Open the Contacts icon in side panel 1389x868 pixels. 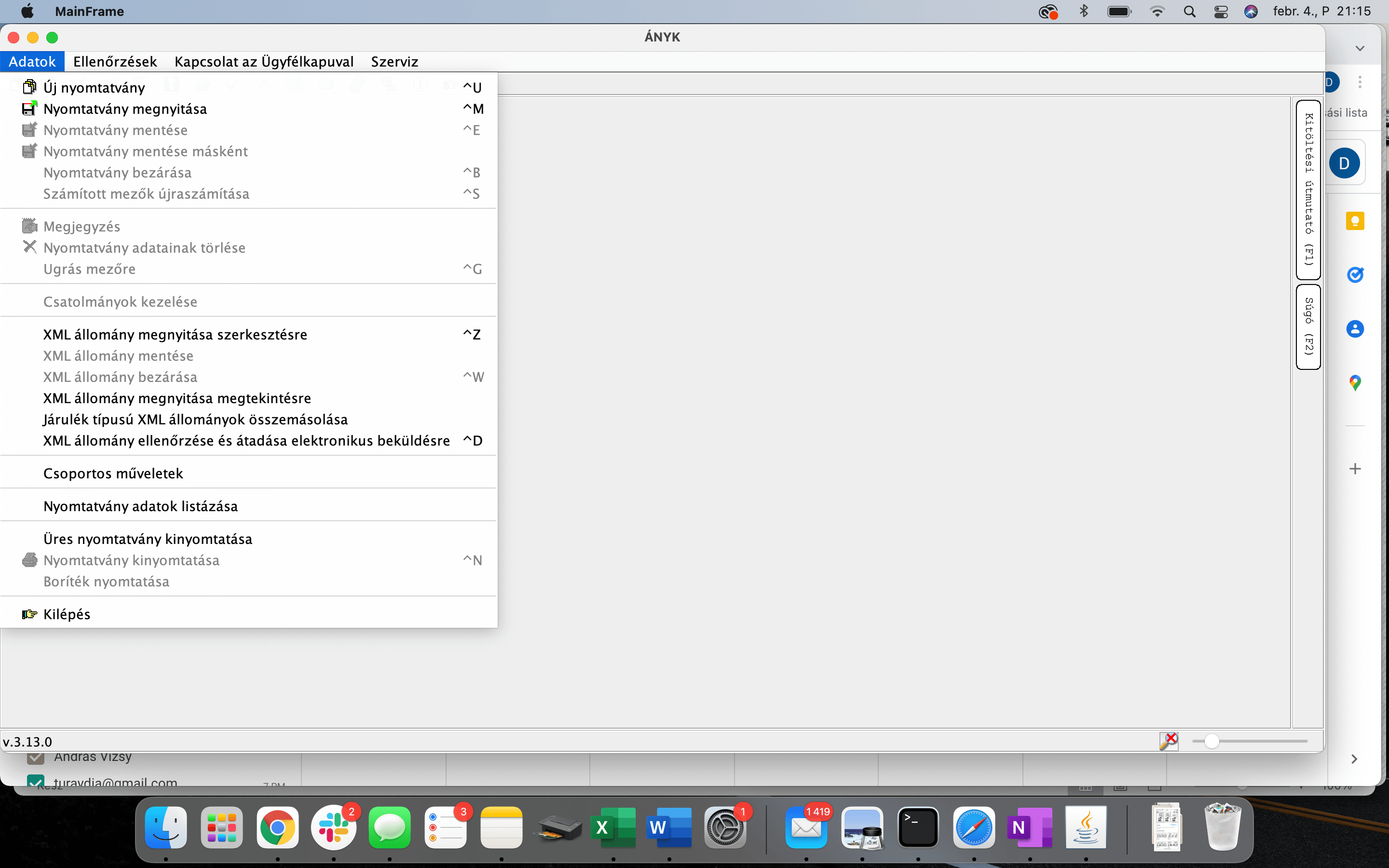click(x=1355, y=329)
